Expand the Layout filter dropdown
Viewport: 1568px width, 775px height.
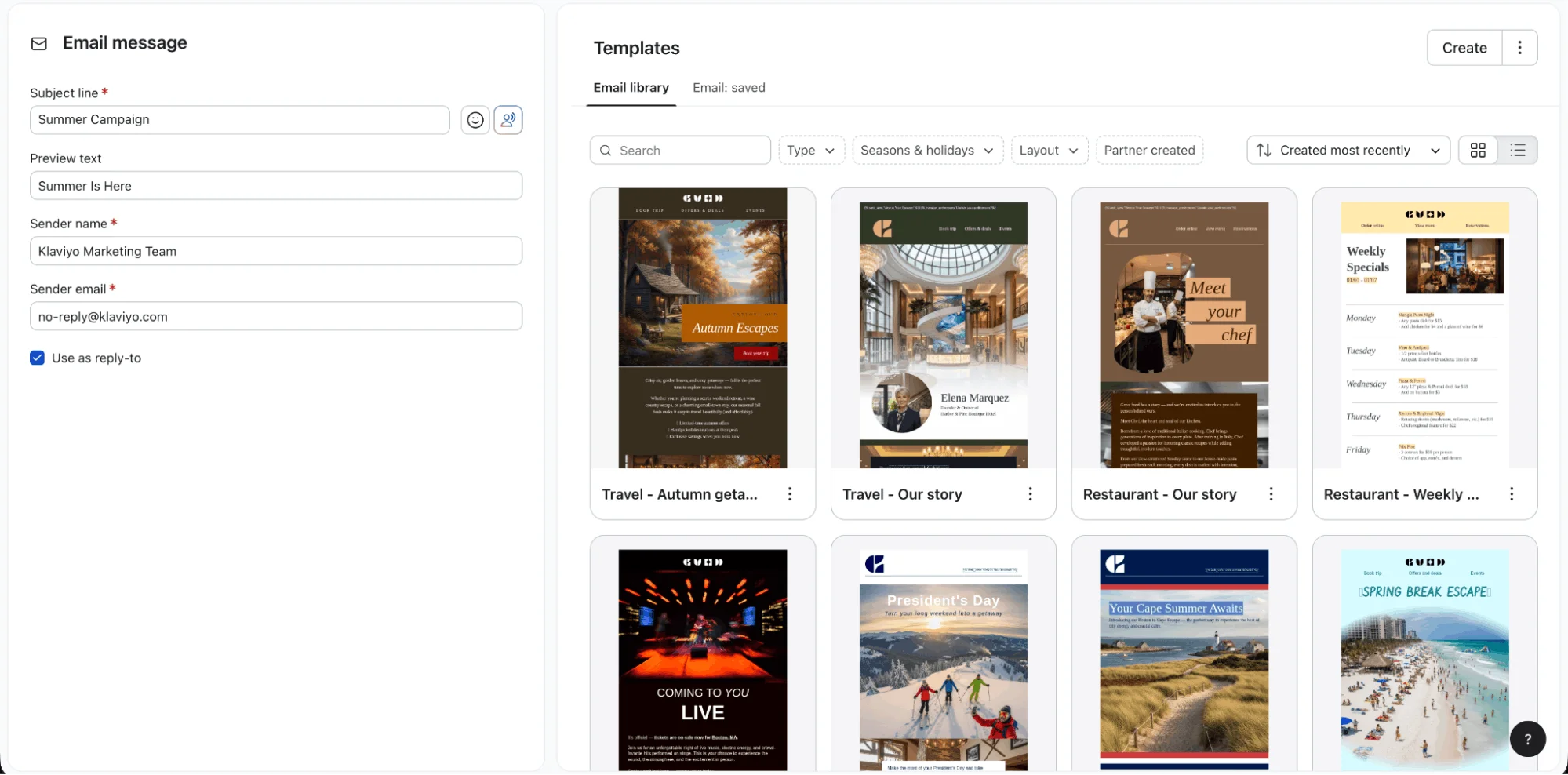(x=1049, y=151)
